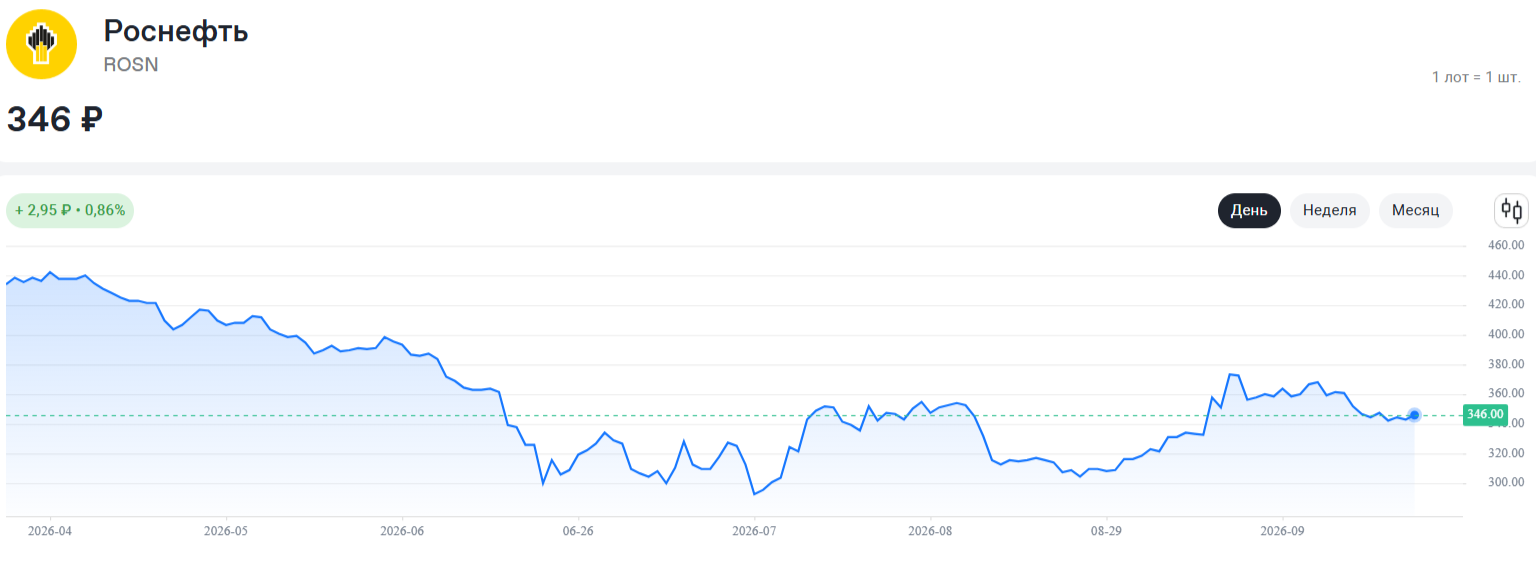
Task: Click the Rosneft yellow company logo
Action: coord(42,43)
